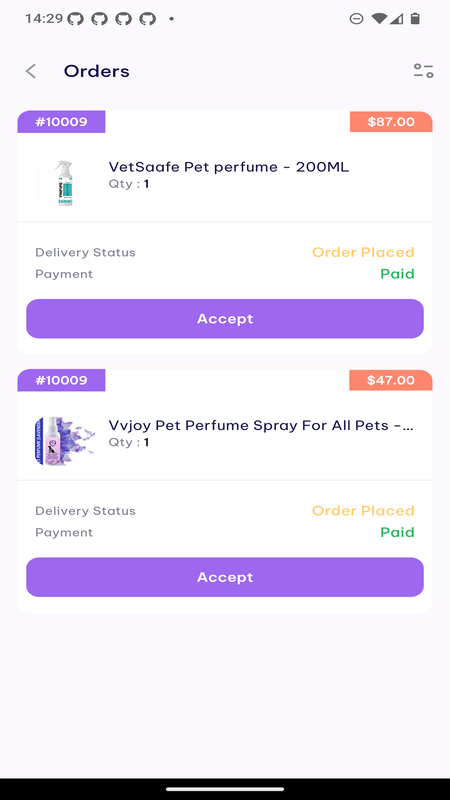This screenshot has height=800, width=450.
Task: Tap the Orders page heading
Action: point(96,71)
